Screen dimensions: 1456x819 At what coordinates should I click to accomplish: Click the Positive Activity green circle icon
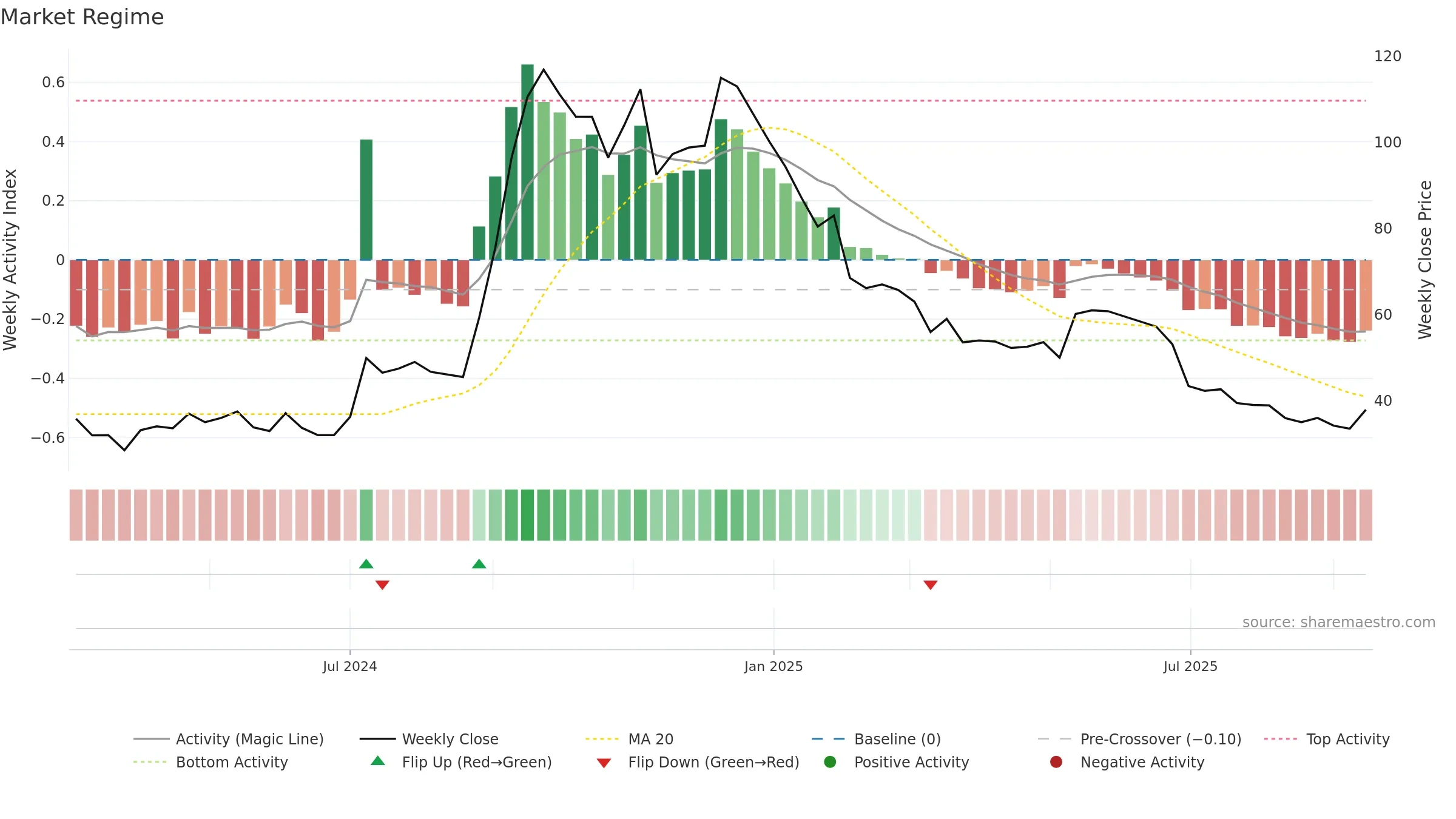(830, 761)
